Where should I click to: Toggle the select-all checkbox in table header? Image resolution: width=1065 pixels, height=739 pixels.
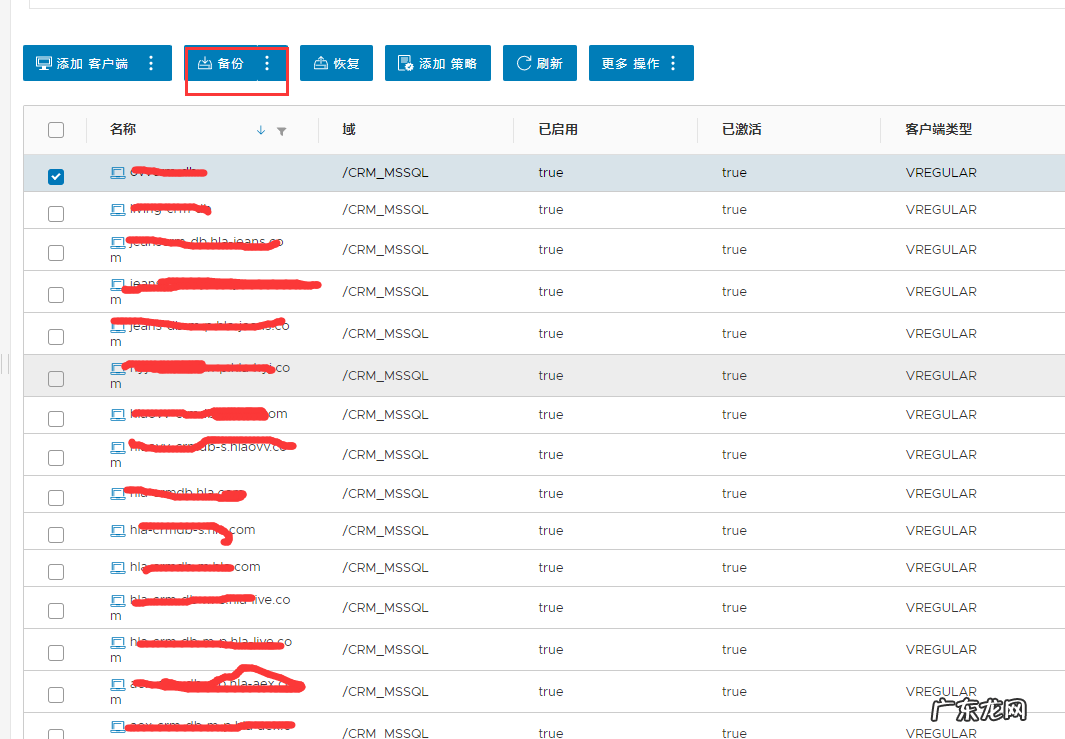[56, 130]
